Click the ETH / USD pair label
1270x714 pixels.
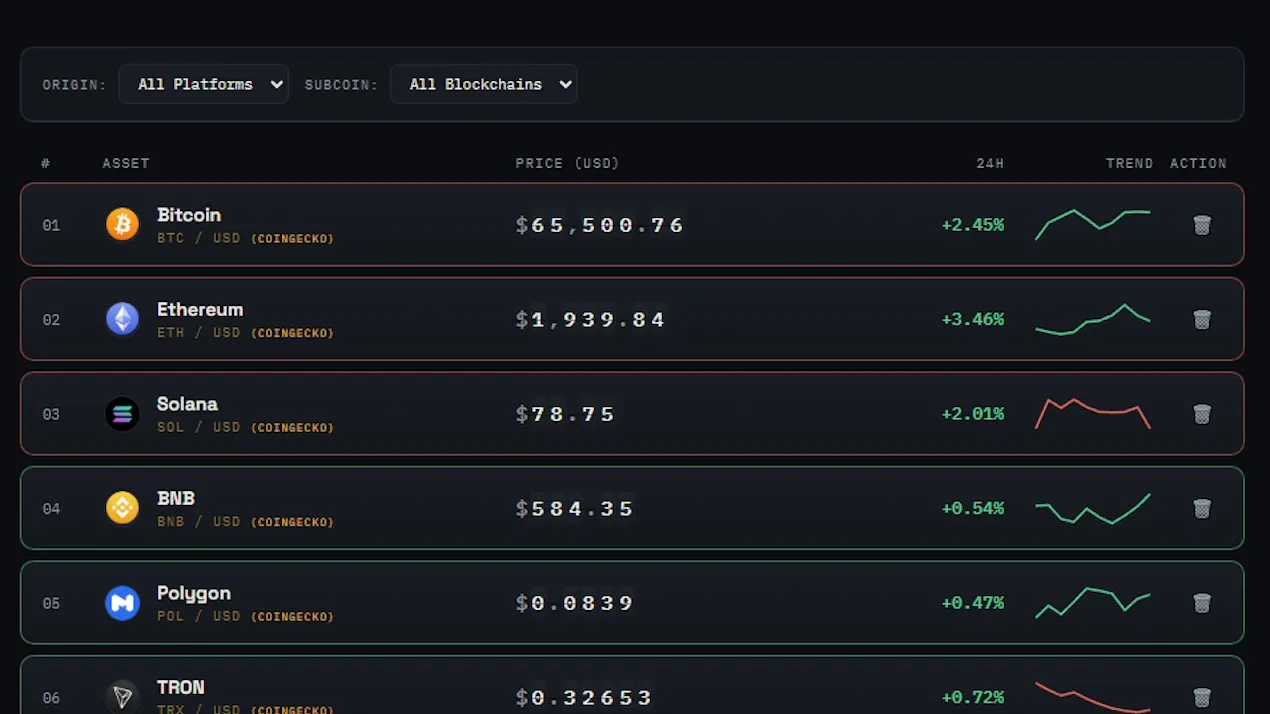pos(199,332)
